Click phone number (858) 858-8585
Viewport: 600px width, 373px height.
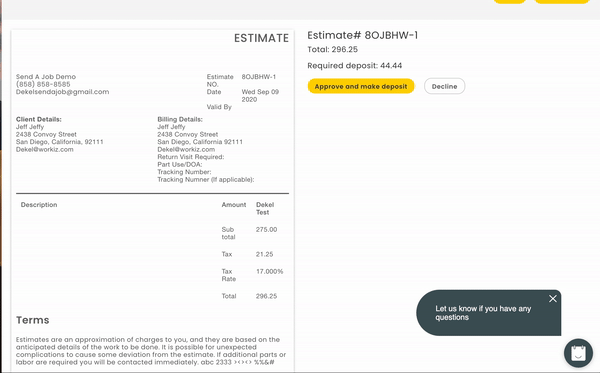43,84
